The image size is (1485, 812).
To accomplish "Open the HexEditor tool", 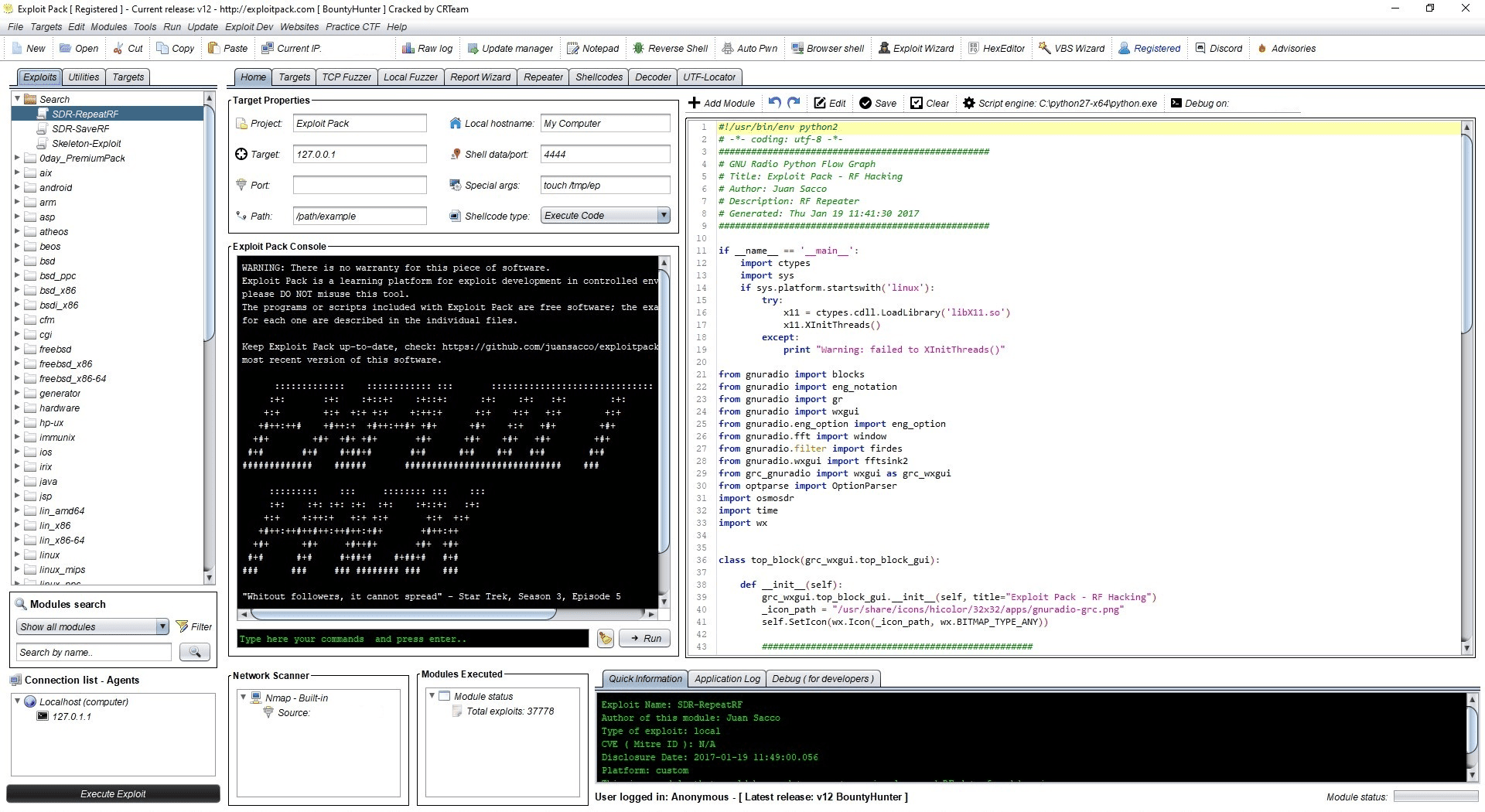I will coord(996,48).
